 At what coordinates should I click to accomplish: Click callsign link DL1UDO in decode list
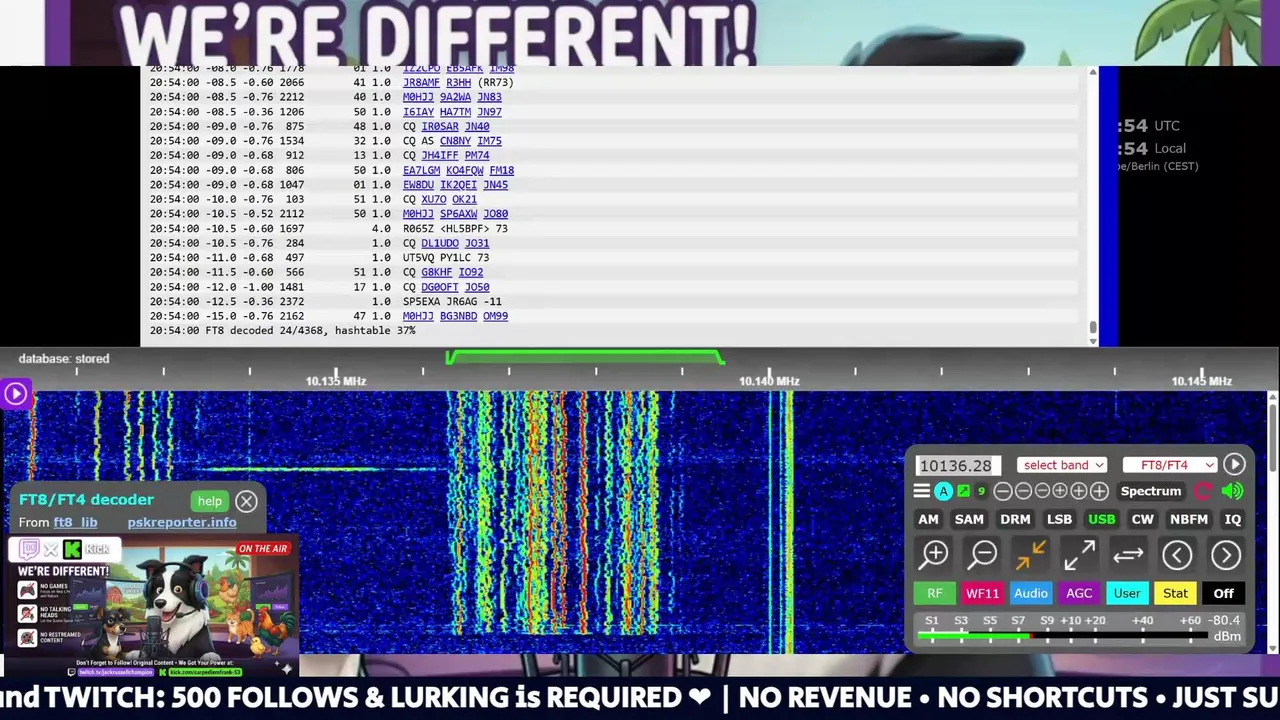pos(440,243)
